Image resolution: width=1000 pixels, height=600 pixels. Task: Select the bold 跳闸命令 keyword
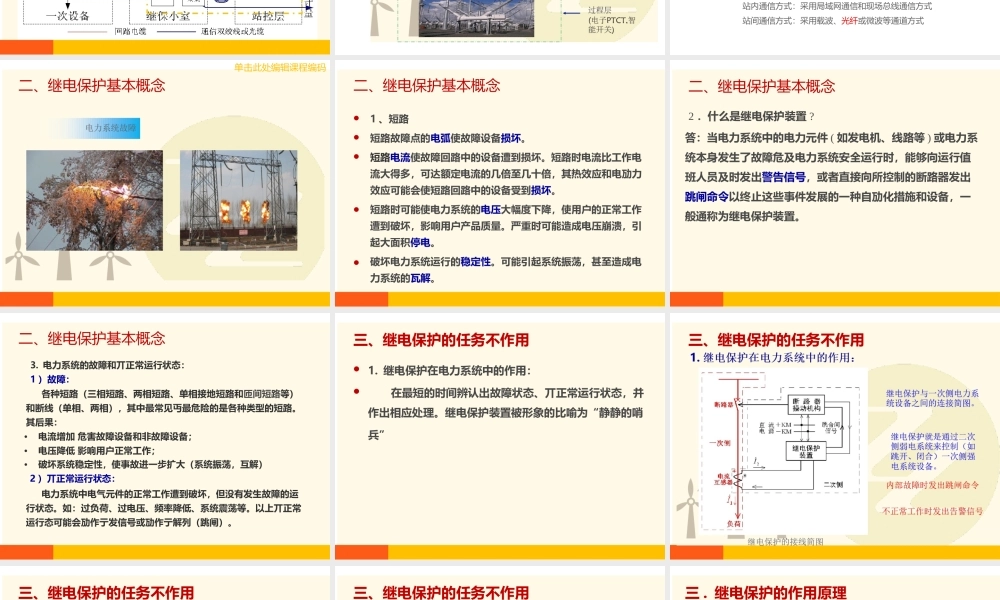[x=706, y=196]
